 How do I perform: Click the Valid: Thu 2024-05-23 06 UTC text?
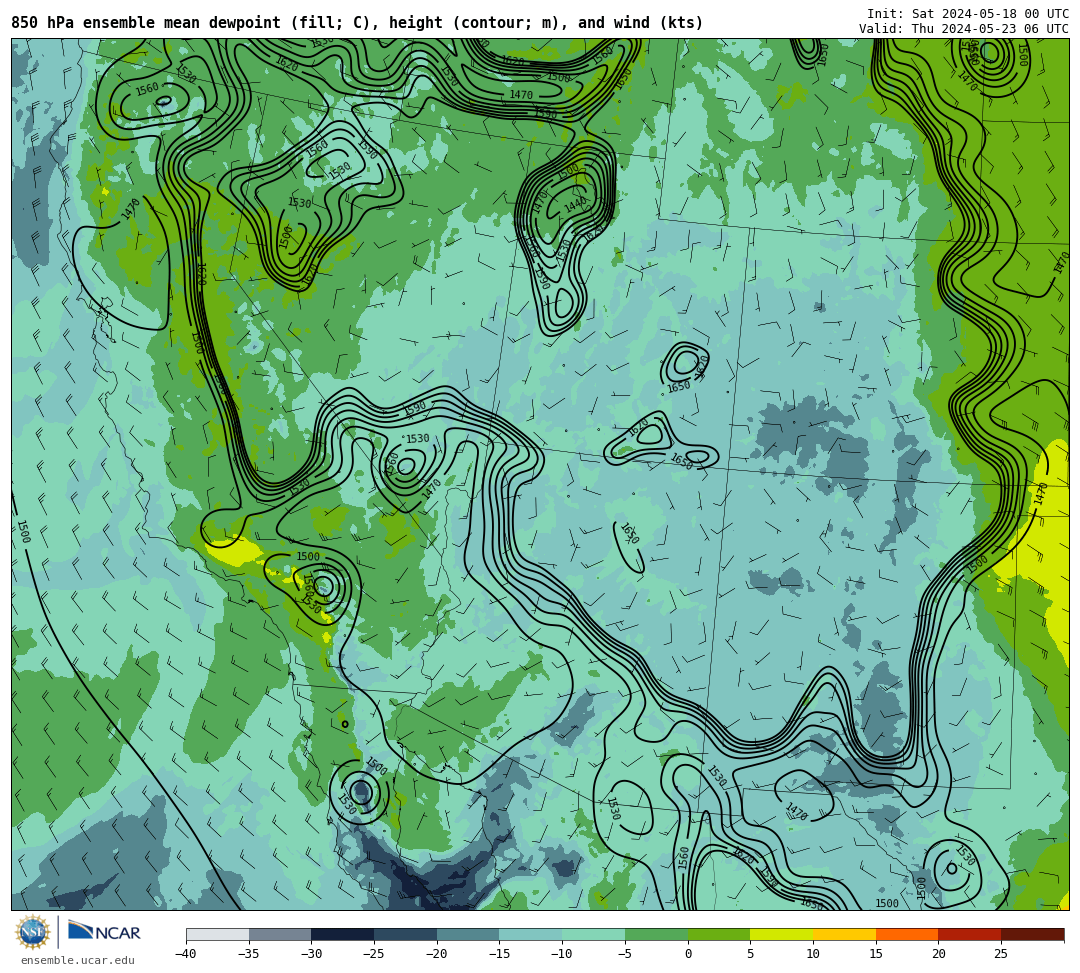click(x=964, y=29)
